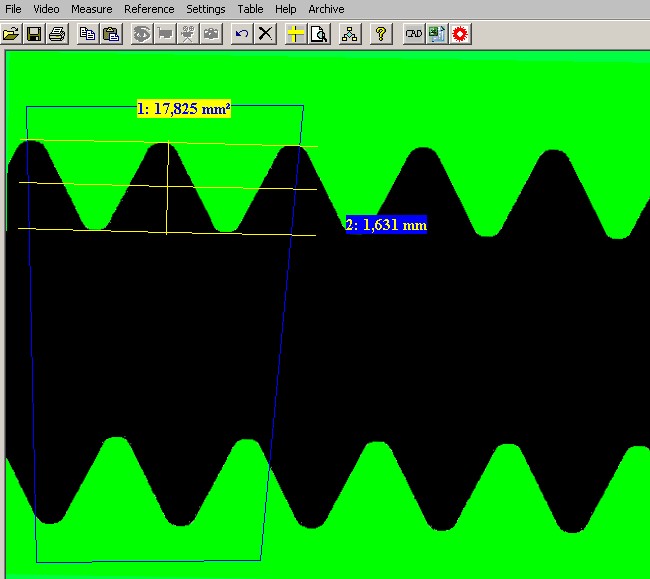Screen dimensions: 650x579
Task: Click the black X delete icon
Action: click(x=265, y=34)
